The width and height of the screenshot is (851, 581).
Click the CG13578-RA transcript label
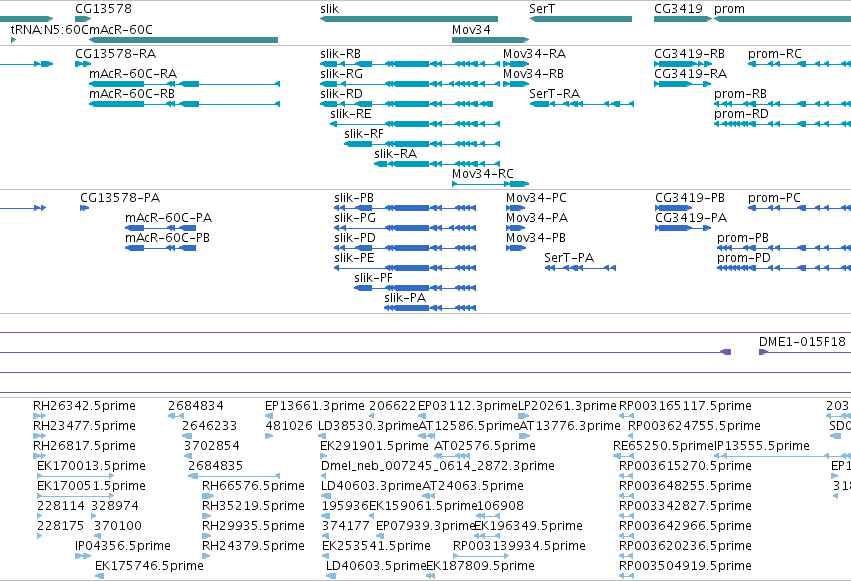click(116, 54)
